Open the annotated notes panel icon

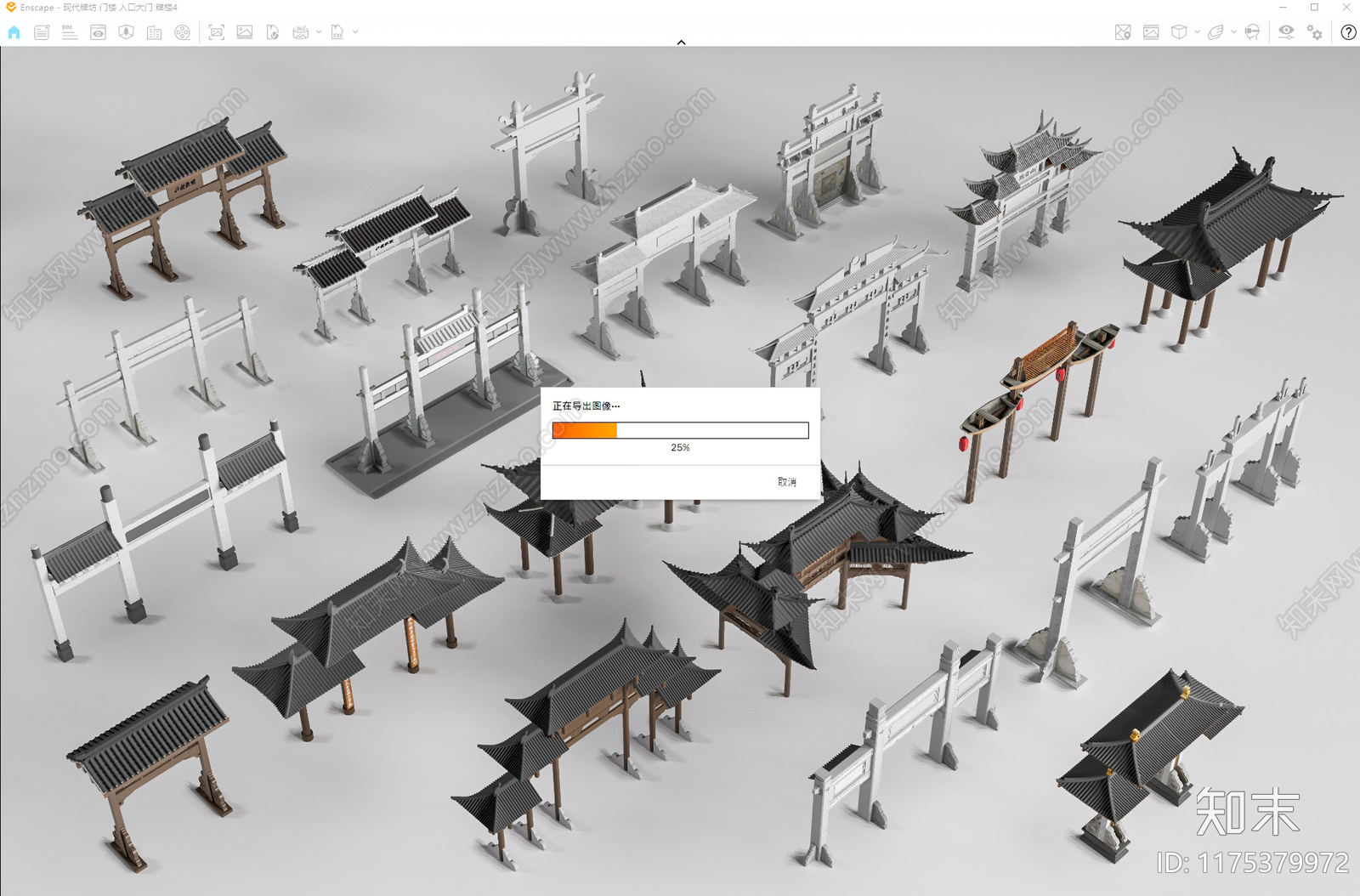(42, 32)
